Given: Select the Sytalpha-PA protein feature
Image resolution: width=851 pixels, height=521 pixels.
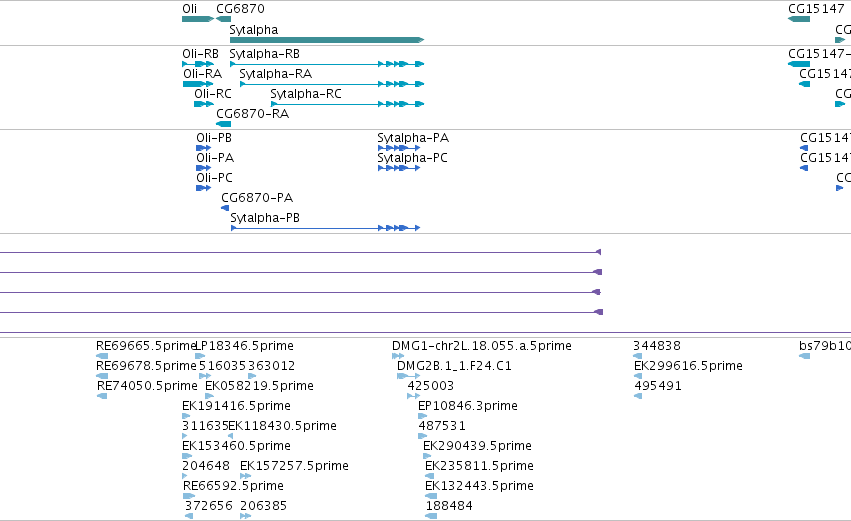Looking at the screenshot, I should (x=399, y=148).
